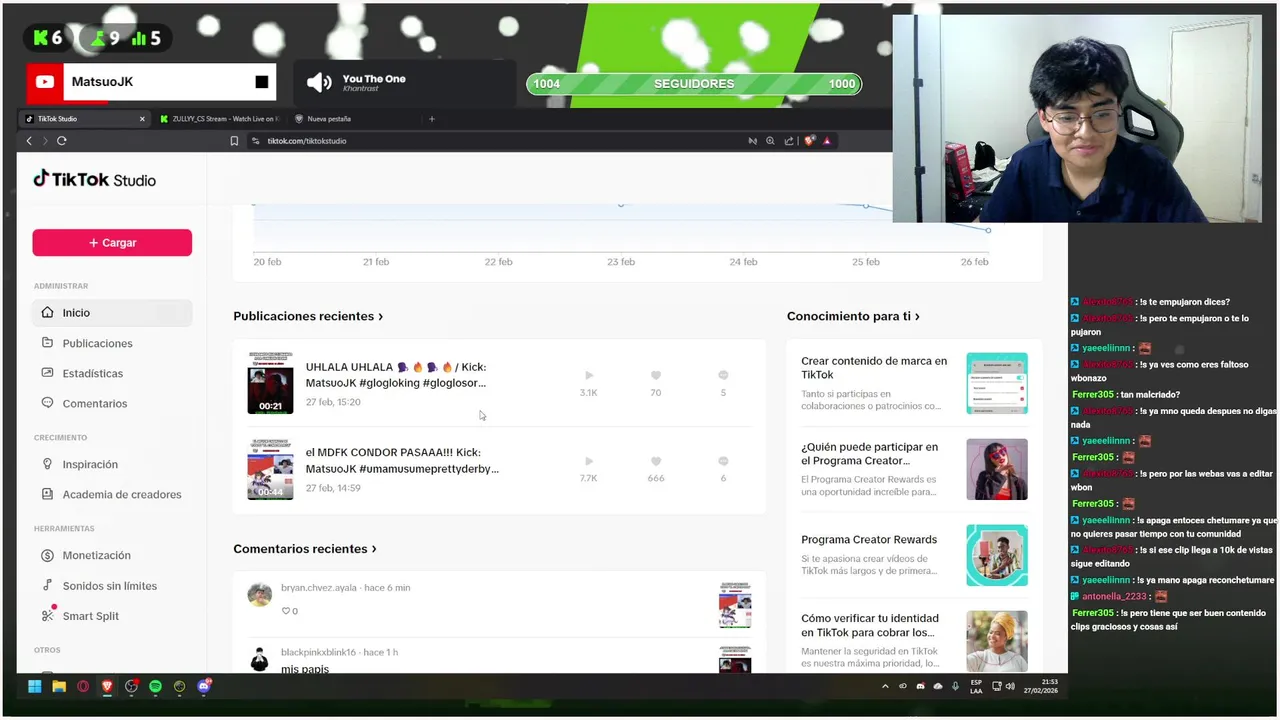The width and height of the screenshot is (1280, 720).
Task: Click bryan.chvez.ayala avatar
Action: (x=260, y=595)
